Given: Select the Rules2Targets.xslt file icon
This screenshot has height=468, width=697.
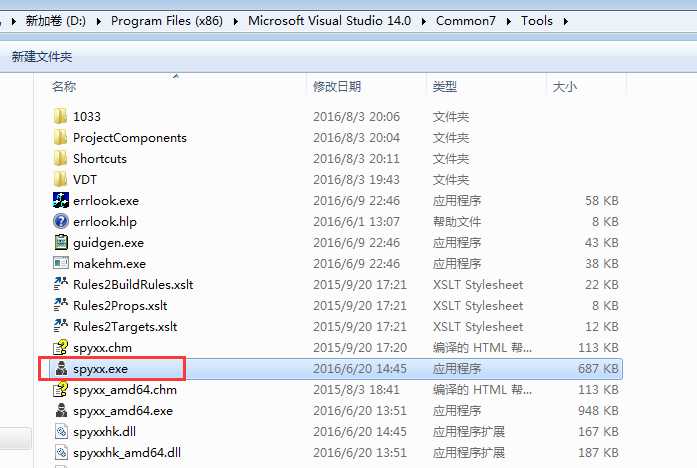Looking at the screenshot, I should 60,326.
